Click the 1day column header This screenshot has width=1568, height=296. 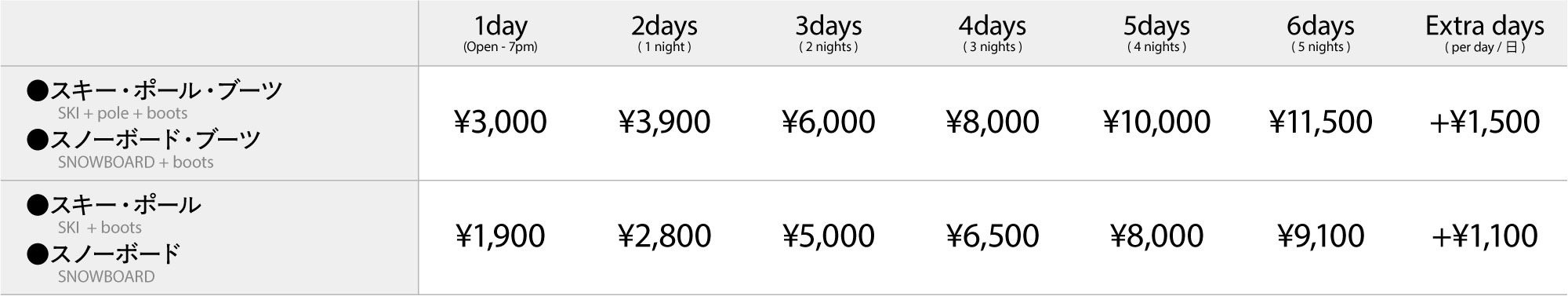(x=500, y=34)
